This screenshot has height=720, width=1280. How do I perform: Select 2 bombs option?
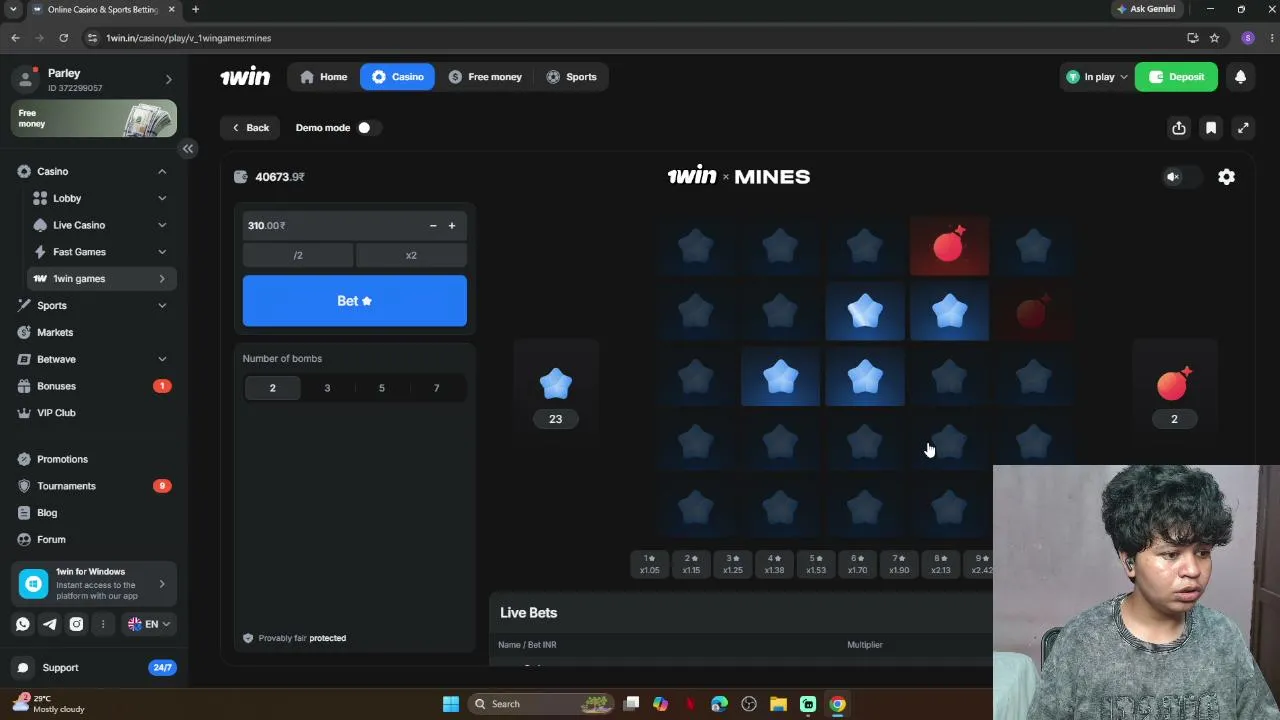coord(272,388)
